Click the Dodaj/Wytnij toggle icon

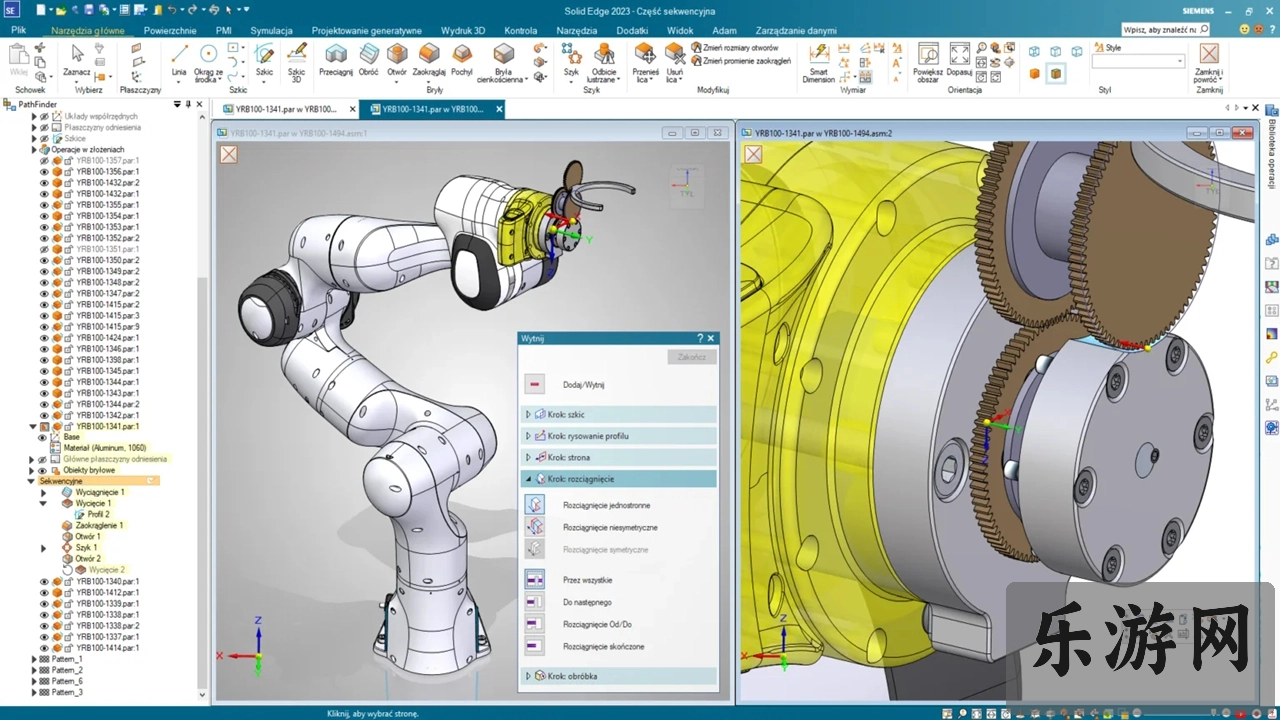(x=535, y=384)
